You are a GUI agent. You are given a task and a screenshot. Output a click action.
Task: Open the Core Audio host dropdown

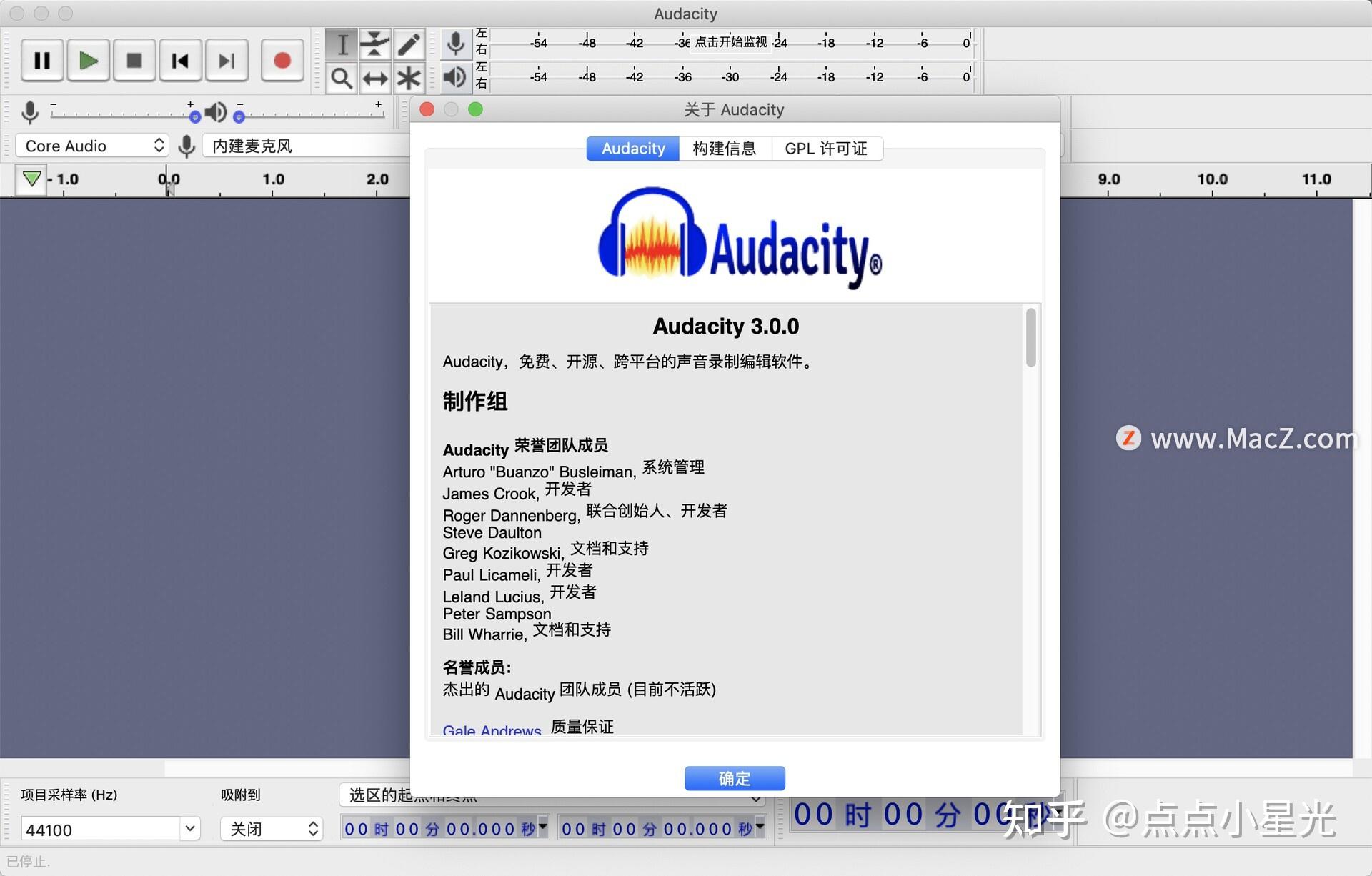tap(91, 145)
